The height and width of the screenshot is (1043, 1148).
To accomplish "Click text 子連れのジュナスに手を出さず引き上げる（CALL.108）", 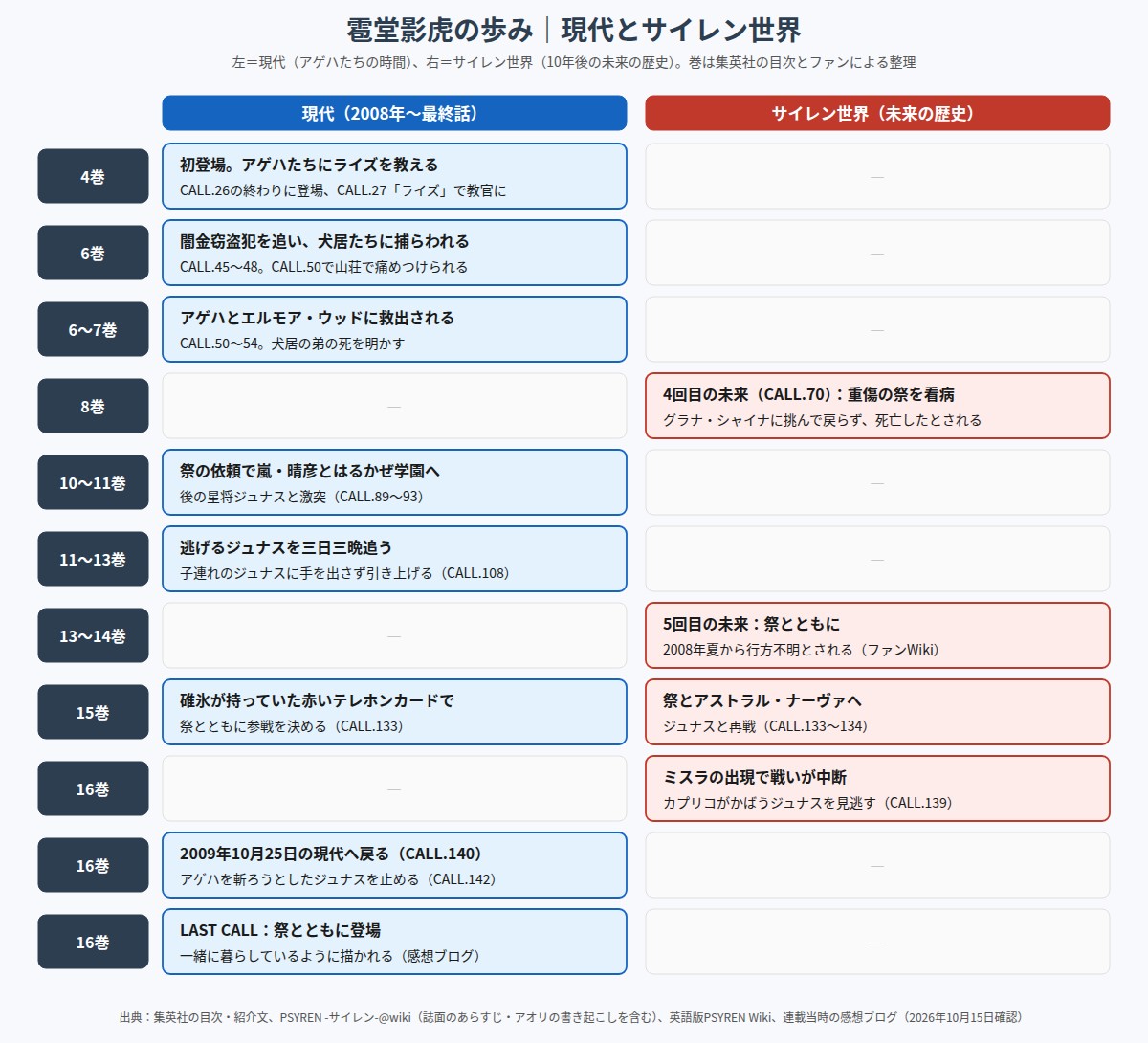I will pos(344,573).
